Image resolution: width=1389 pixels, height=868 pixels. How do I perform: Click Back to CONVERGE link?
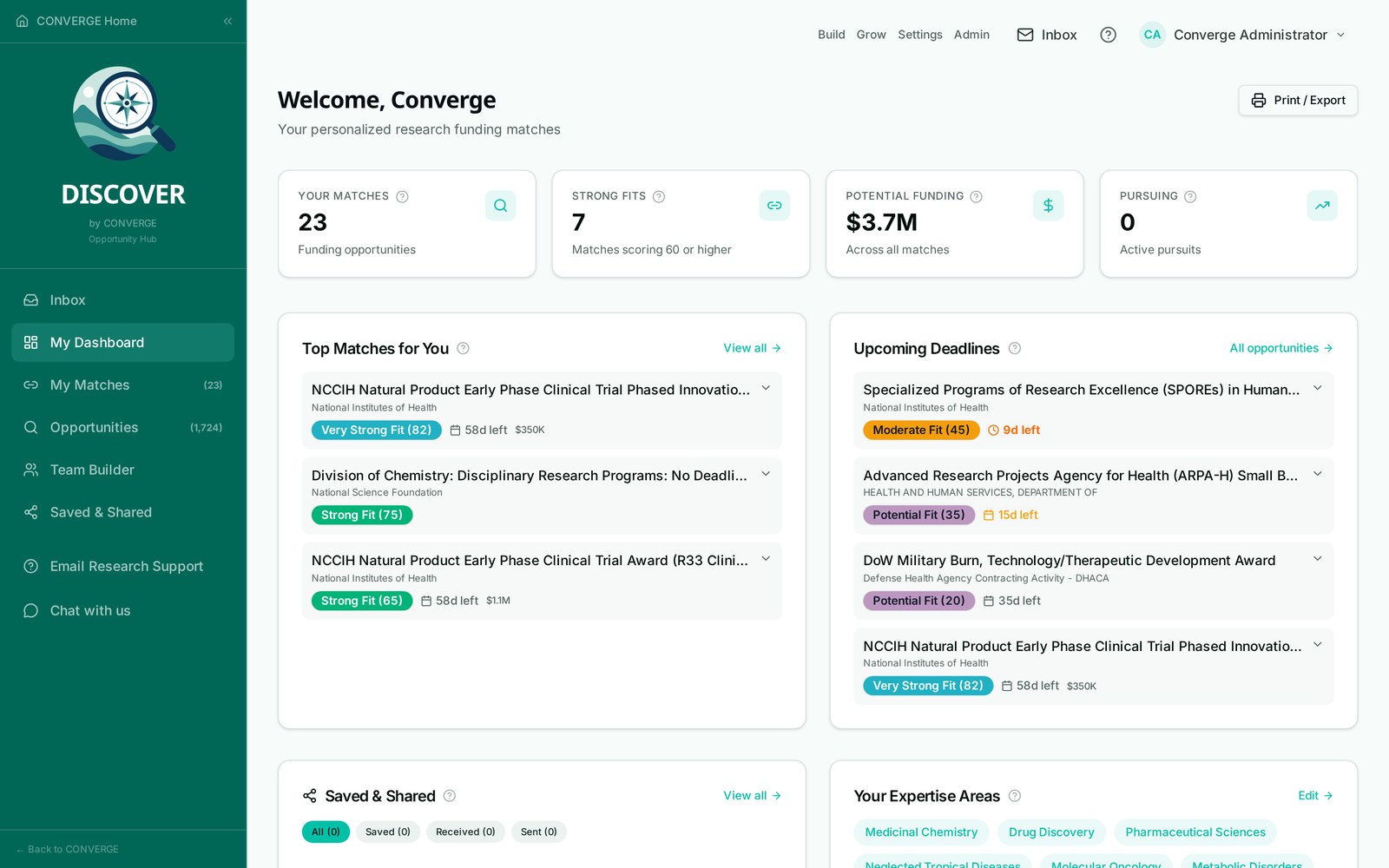pyautogui.click(x=68, y=850)
